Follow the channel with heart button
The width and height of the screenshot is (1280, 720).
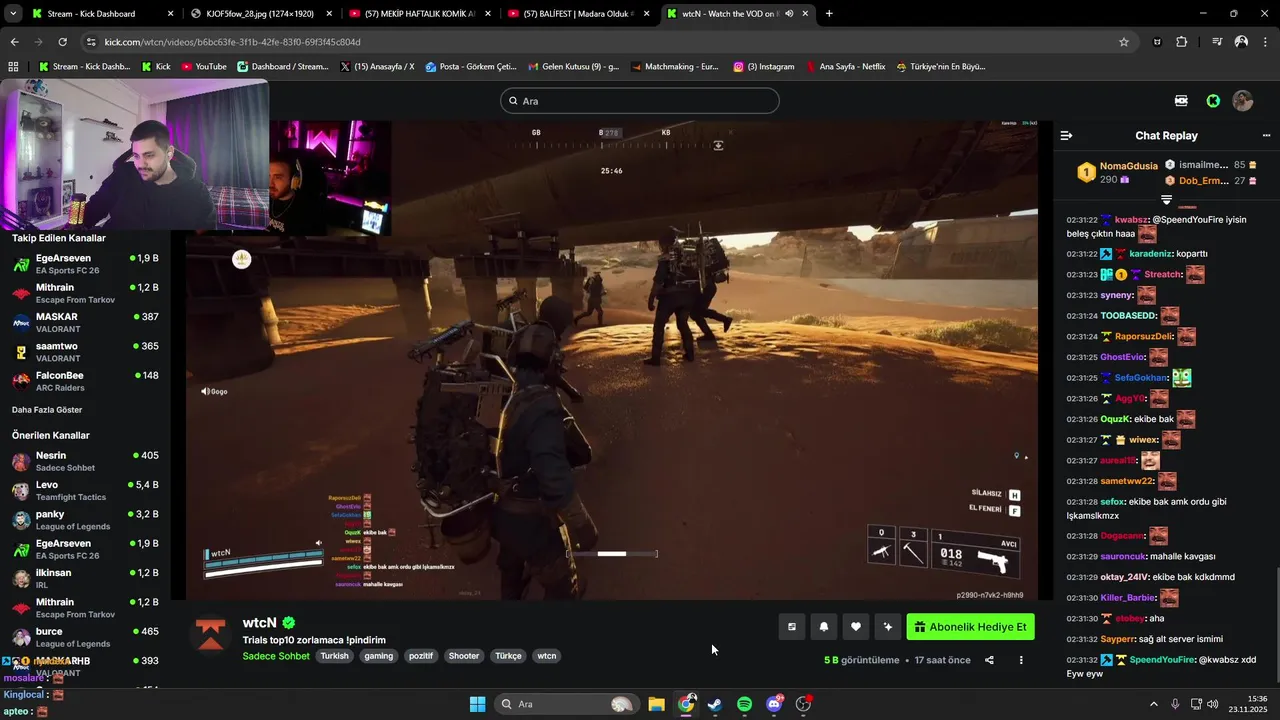[x=856, y=627]
